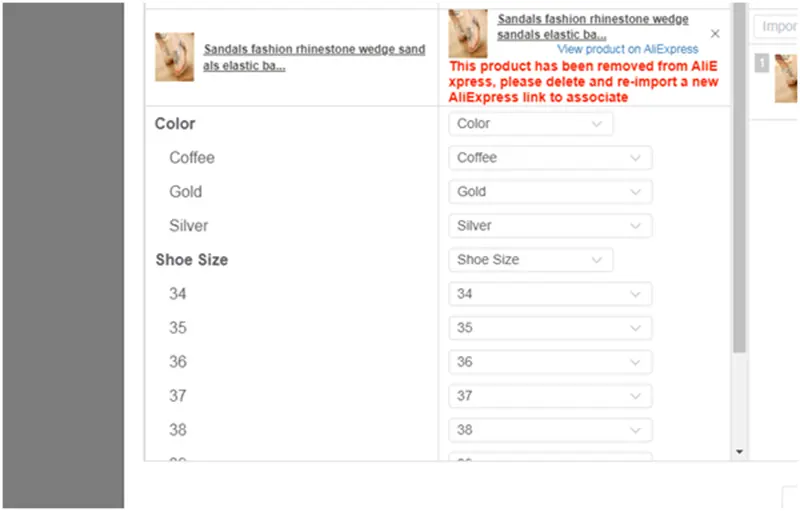Image resolution: width=800 pixels, height=511 pixels.
Task: Click View product on AliExpress link
Action: click(628, 49)
